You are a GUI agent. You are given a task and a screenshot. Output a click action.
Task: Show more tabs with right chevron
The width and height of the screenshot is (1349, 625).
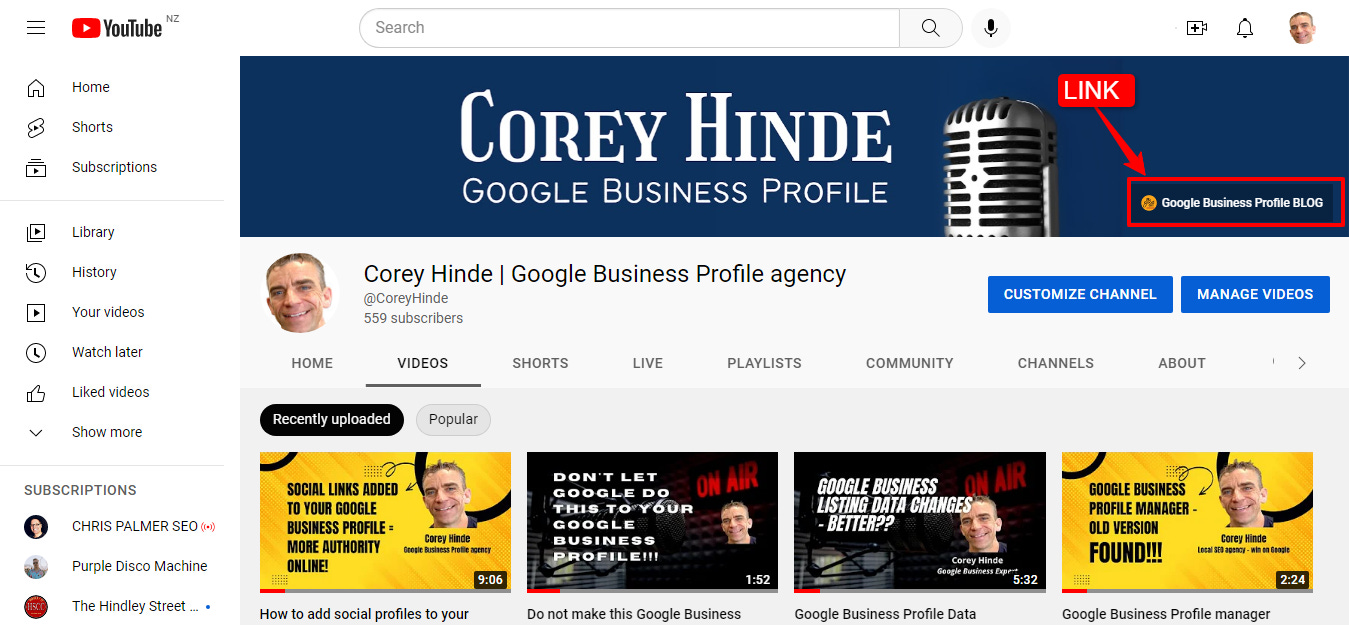pos(1301,363)
